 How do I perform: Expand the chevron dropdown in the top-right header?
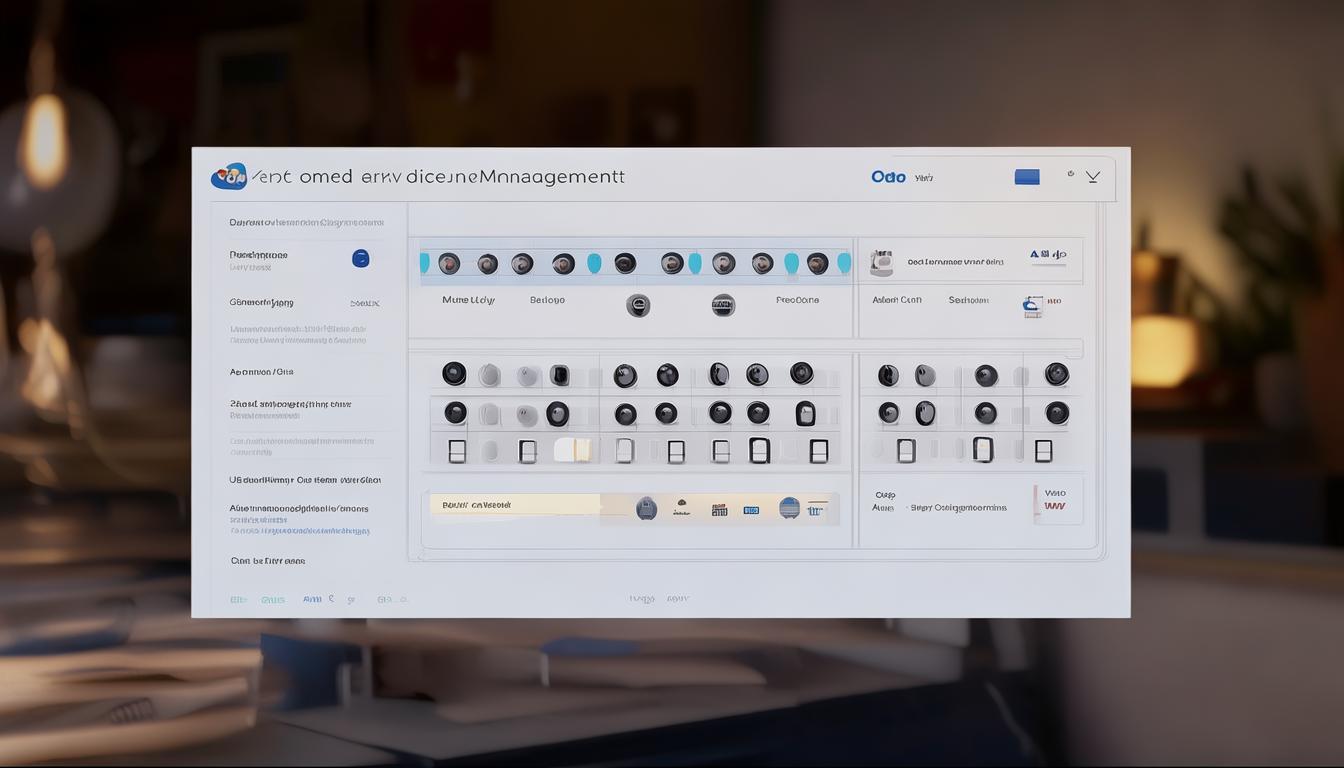(x=1093, y=177)
